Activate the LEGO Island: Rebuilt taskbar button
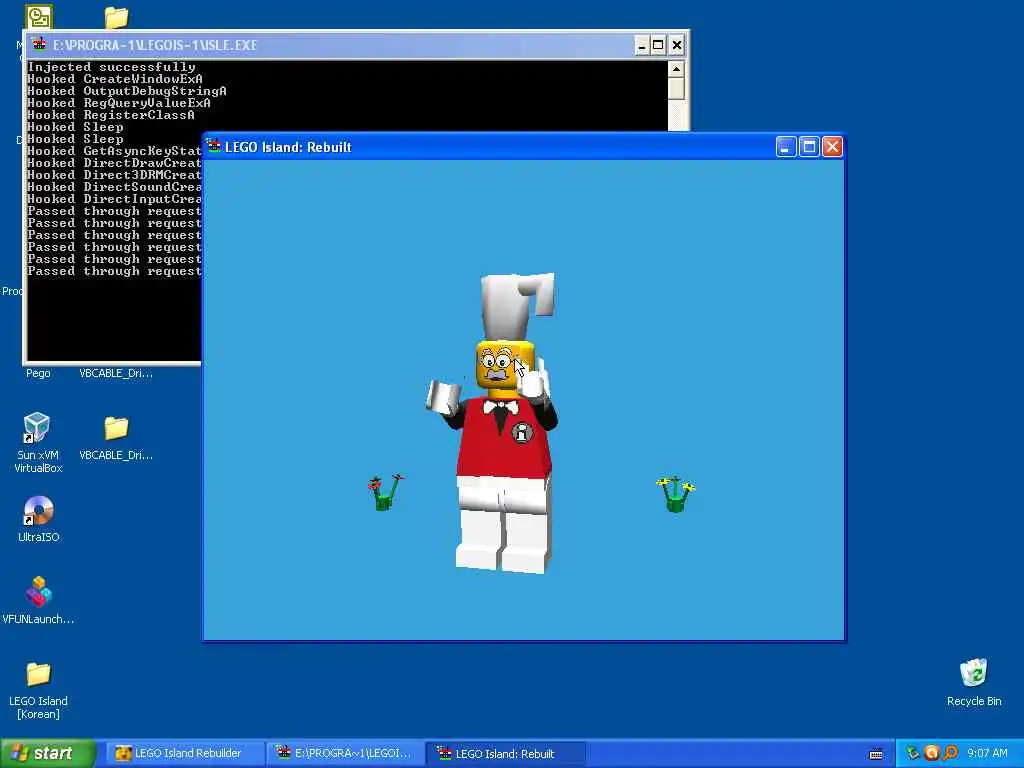The width and height of the screenshot is (1024, 768). click(505, 754)
